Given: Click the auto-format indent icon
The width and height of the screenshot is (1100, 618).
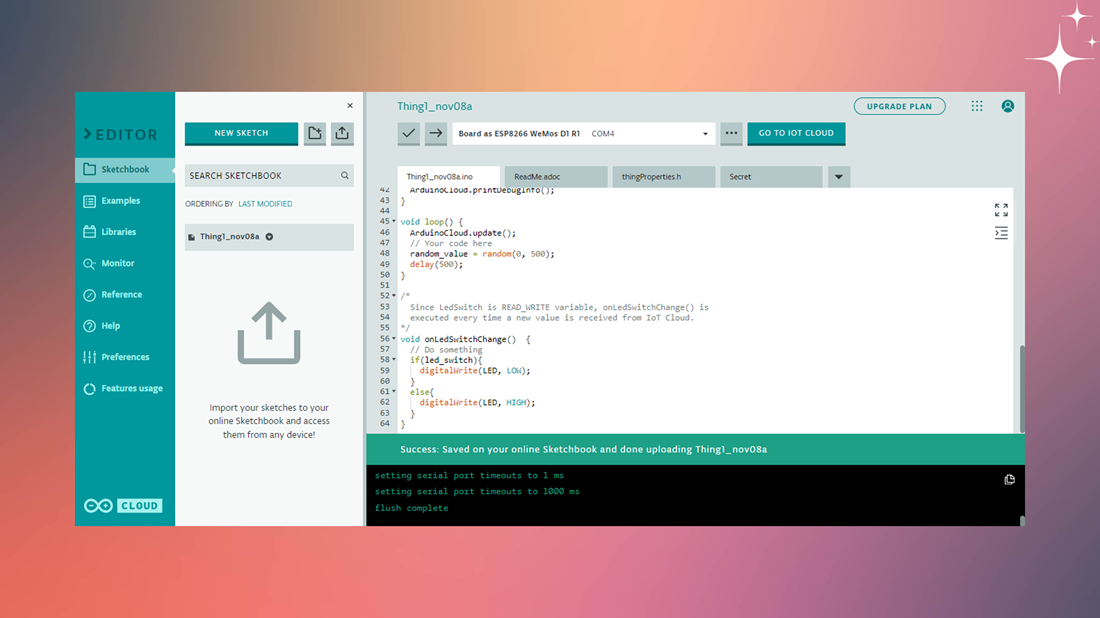Looking at the screenshot, I should point(1001,233).
